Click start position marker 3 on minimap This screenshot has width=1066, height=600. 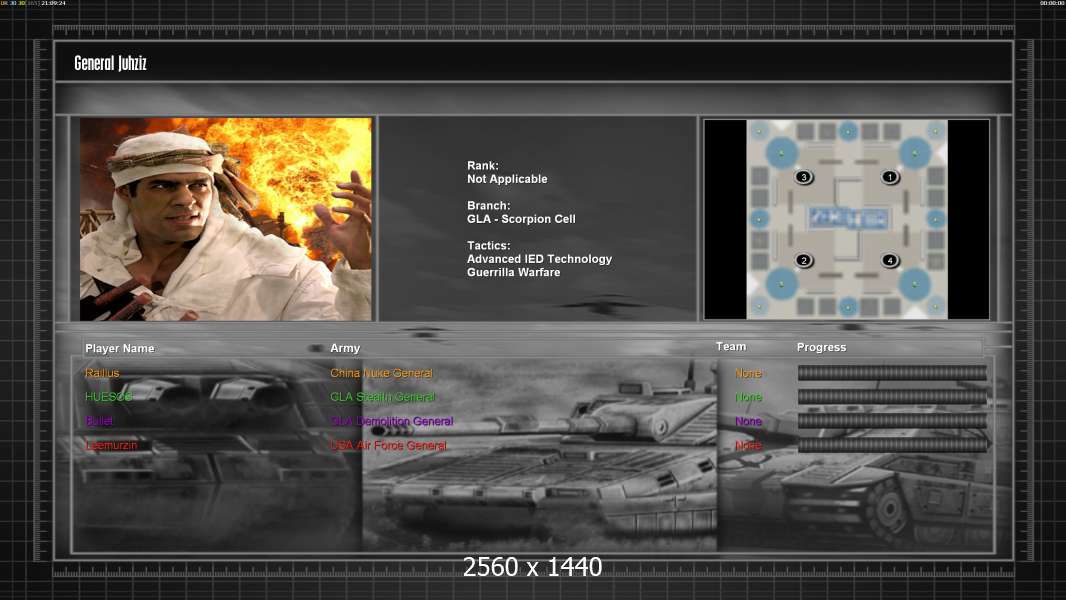click(x=804, y=177)
